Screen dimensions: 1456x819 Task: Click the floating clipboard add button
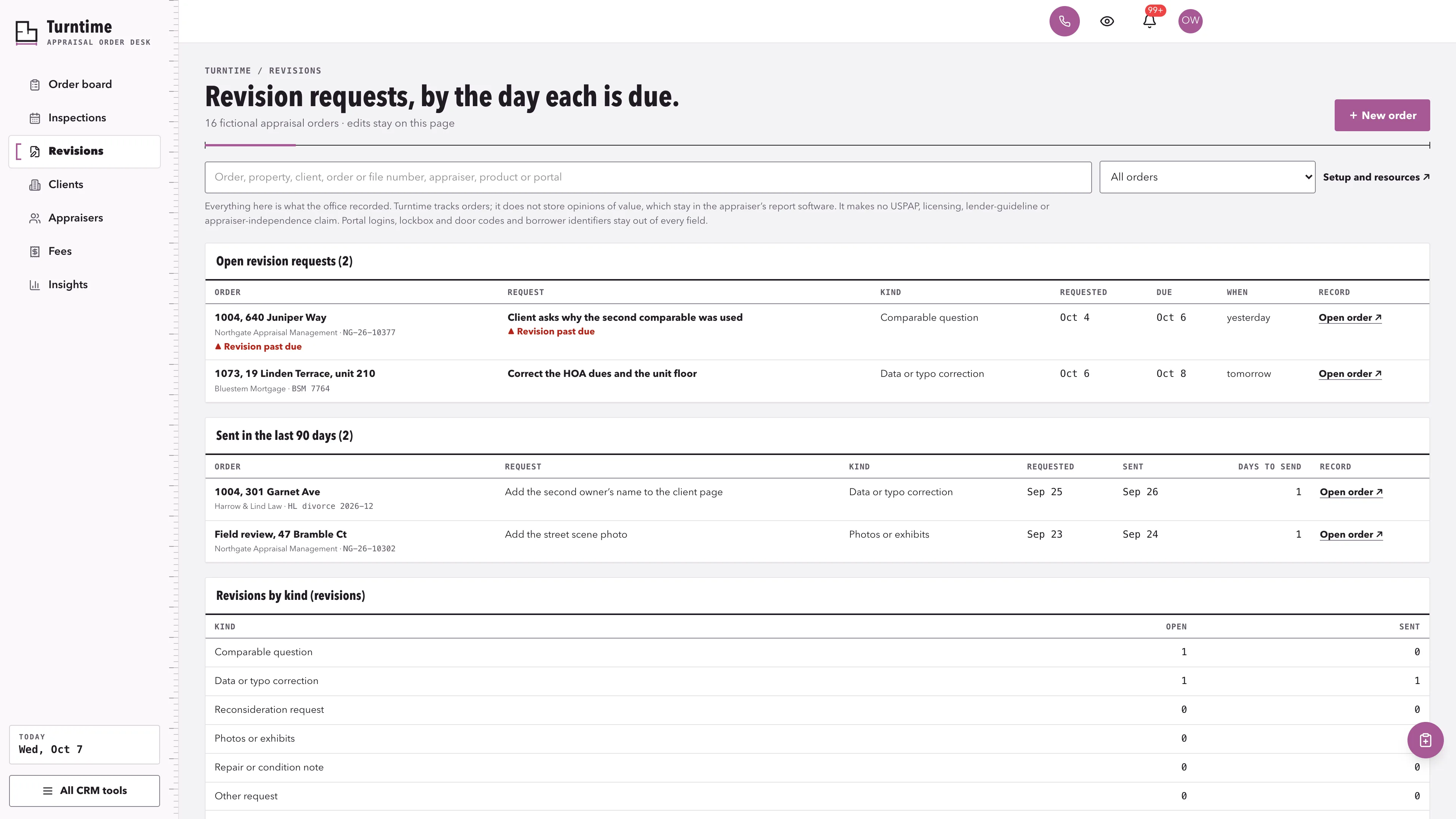point(1425,740)
